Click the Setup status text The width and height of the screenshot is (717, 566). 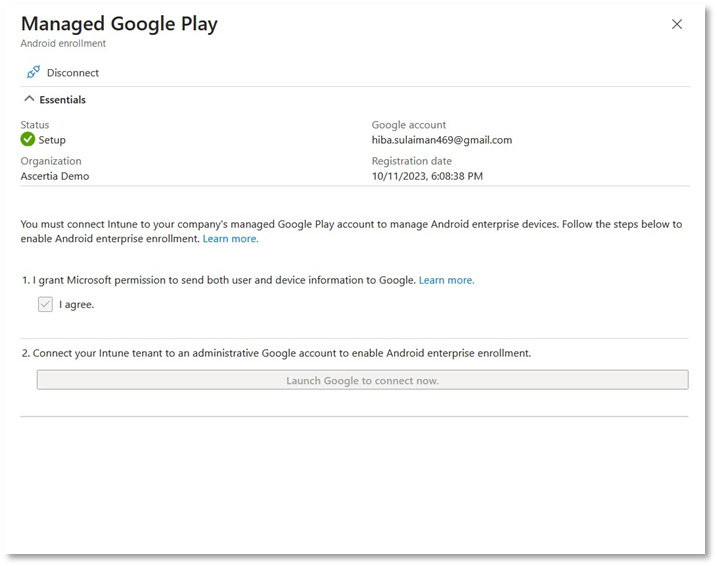tap(52, 140)
